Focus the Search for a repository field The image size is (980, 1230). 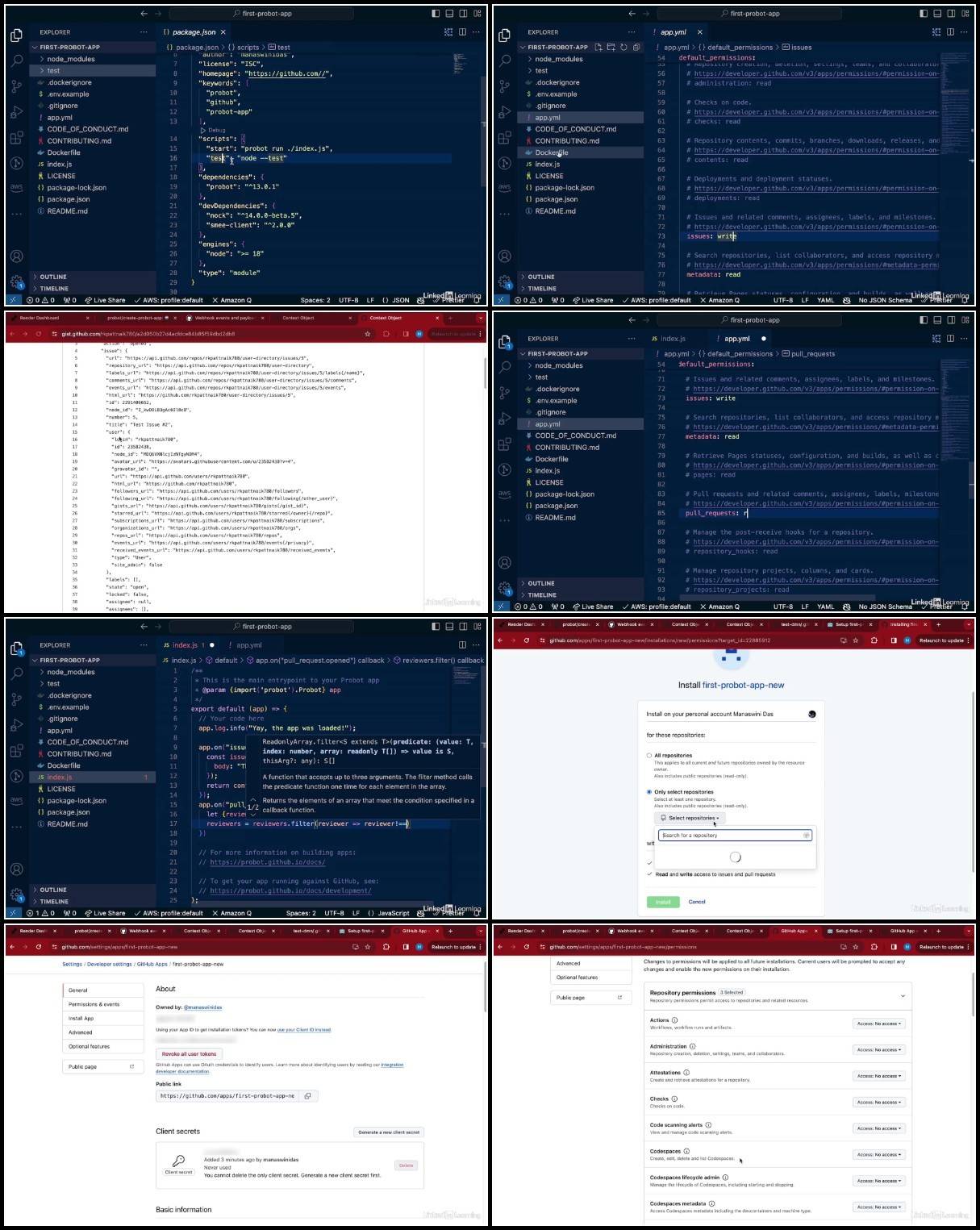click(x=734, y=836)
